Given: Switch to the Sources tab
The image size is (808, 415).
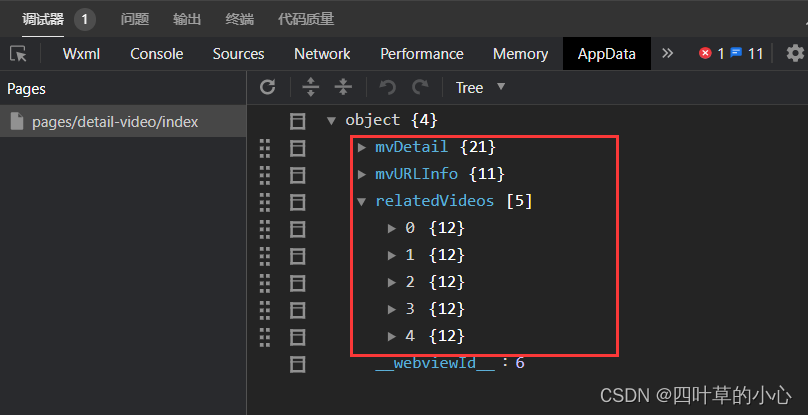Looking at the screenshot, I should coord(238,54).
